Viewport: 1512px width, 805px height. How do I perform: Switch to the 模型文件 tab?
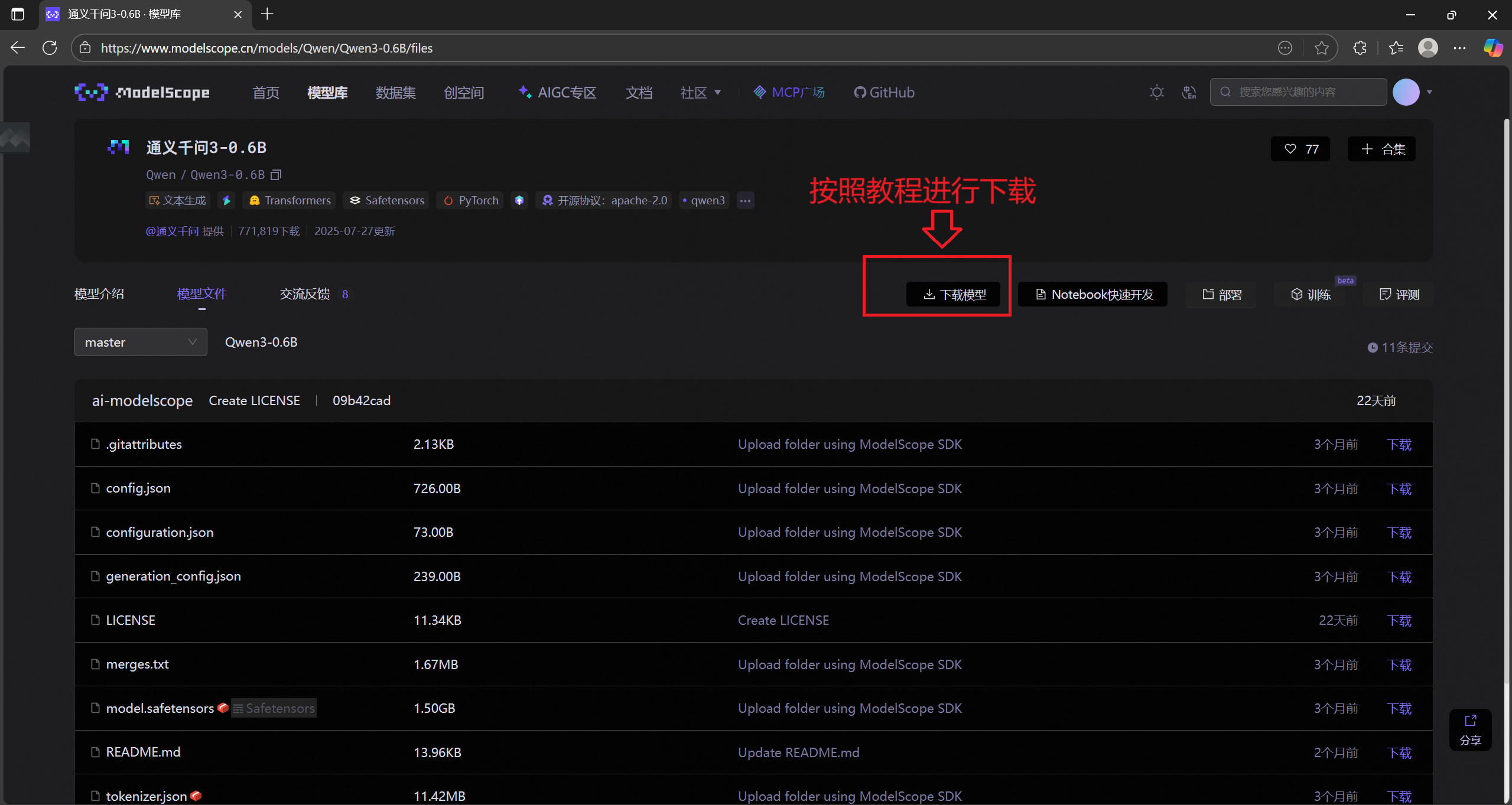tap(202, 294)
